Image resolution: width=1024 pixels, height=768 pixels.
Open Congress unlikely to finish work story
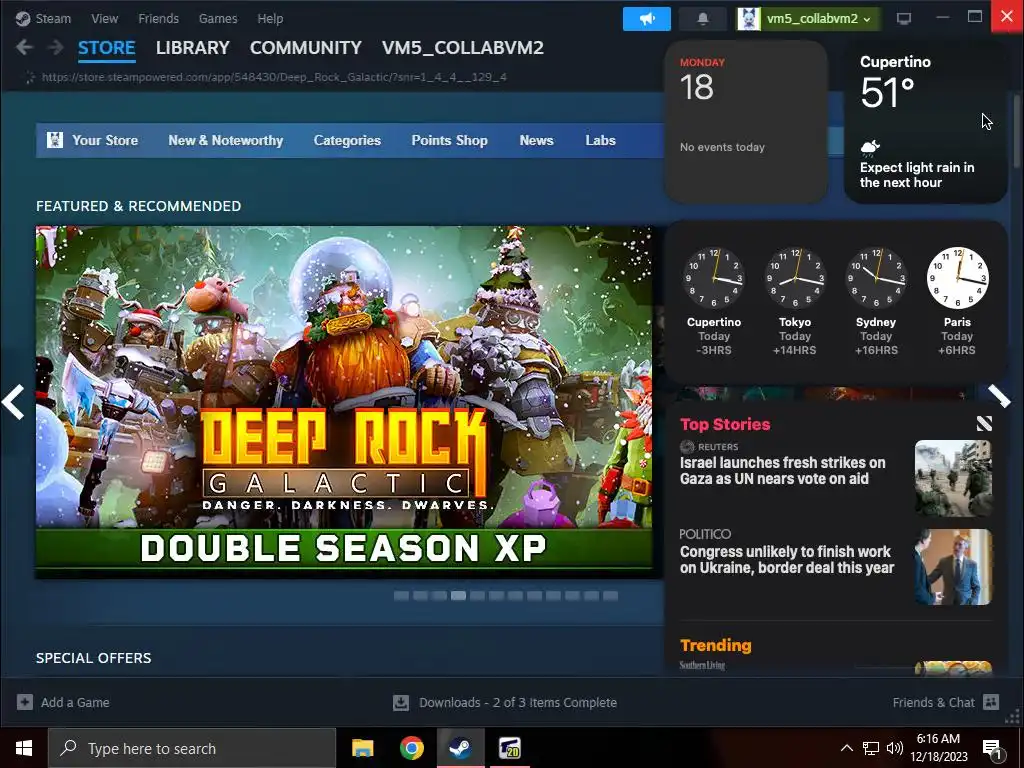coord(786,560)
